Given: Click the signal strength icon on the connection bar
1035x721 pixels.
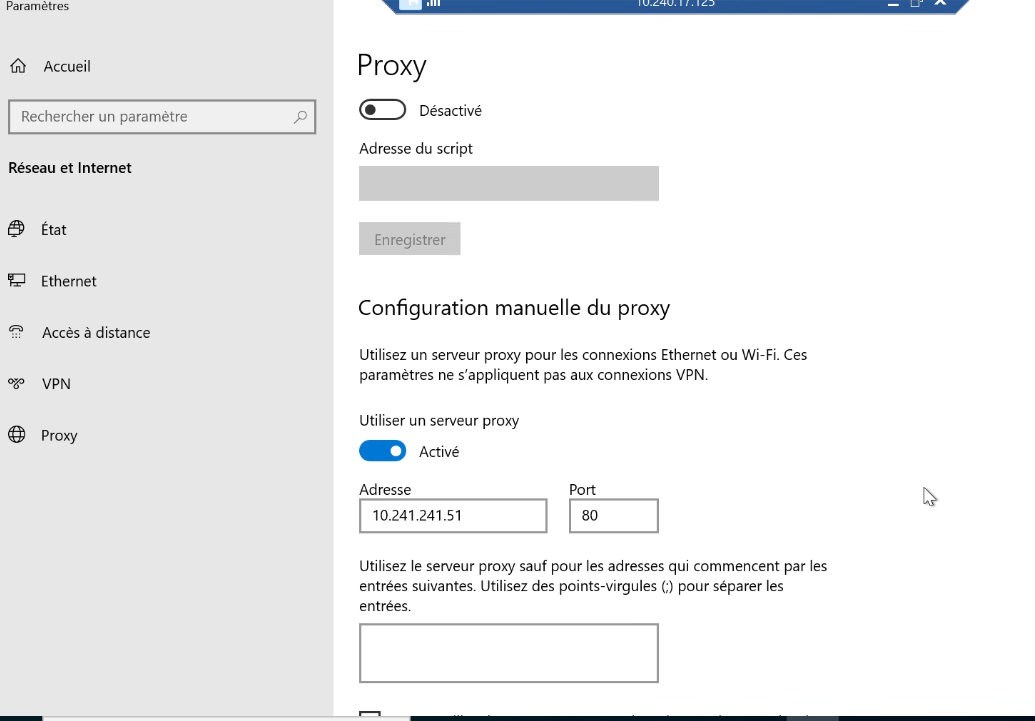Looking at the screenshot, I should click(x=434, y=4).
